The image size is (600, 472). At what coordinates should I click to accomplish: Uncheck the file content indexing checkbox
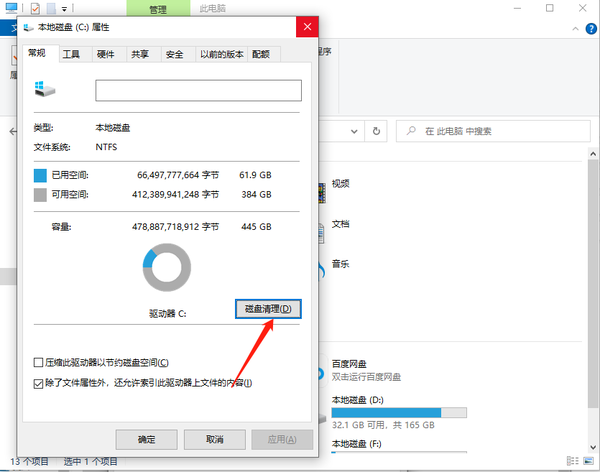38,383
